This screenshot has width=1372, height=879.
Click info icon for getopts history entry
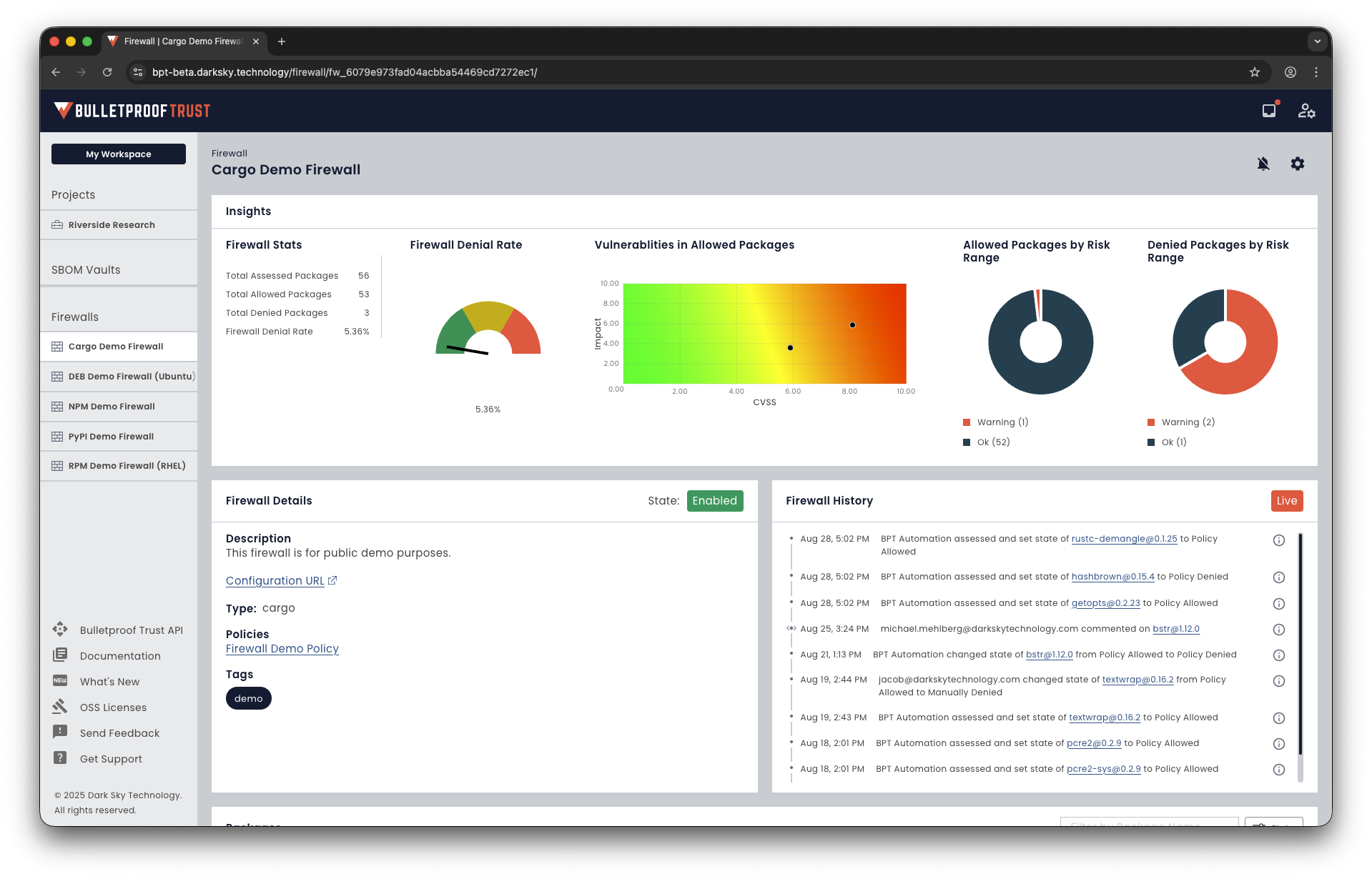[x=1279, y=604]
